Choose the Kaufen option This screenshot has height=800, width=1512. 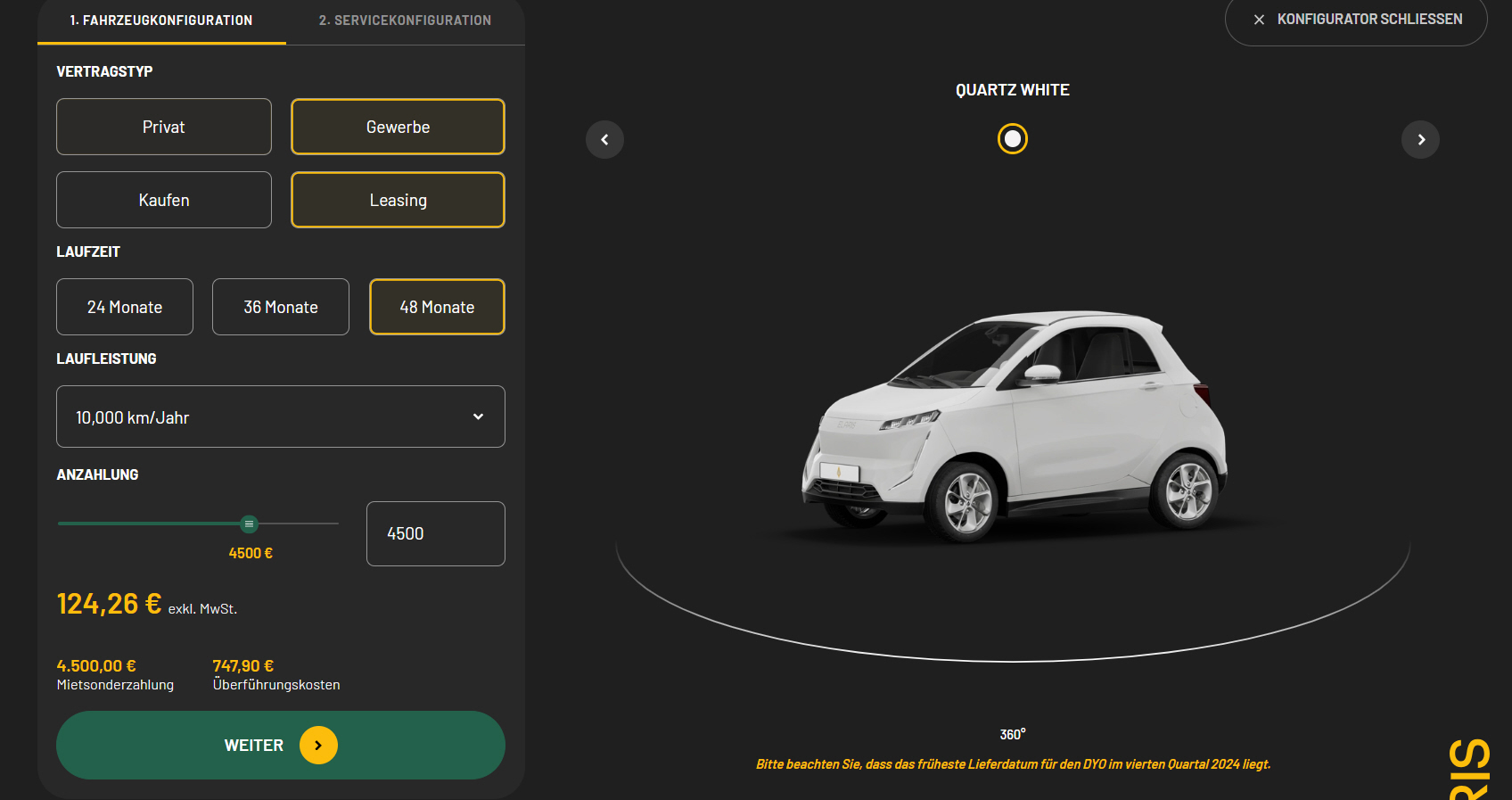(164, 200)
